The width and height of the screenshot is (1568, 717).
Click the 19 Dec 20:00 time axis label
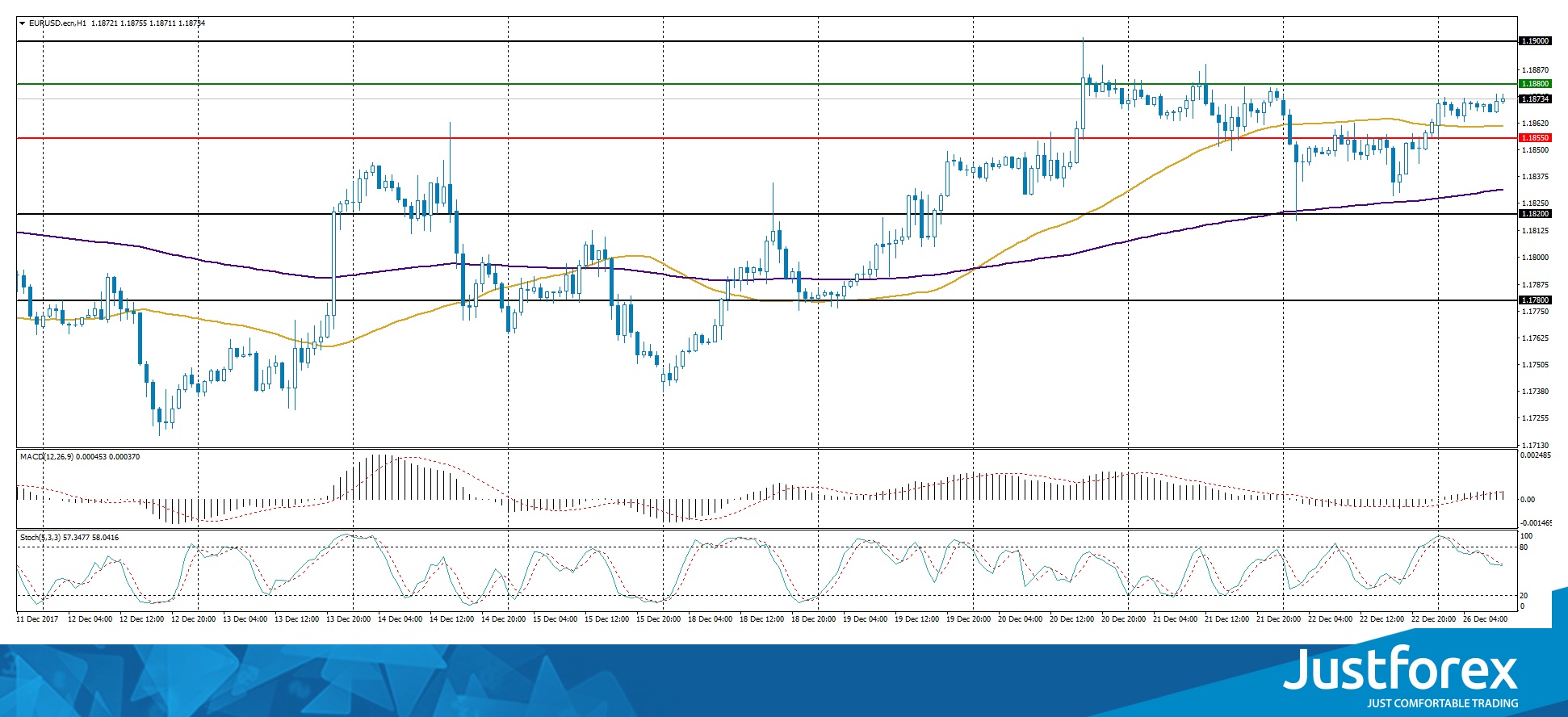[969, 619]
